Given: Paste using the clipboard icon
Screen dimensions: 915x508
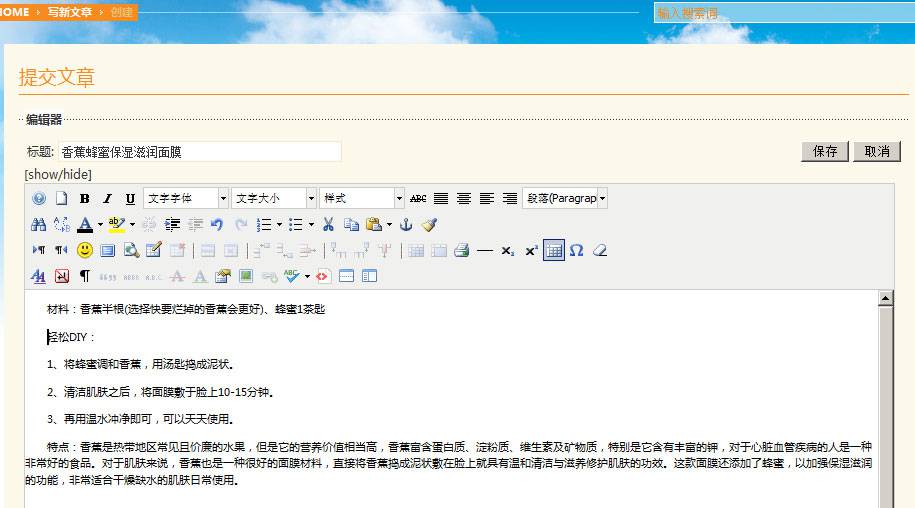Looking at the screenshot, I should pos(373,225).
